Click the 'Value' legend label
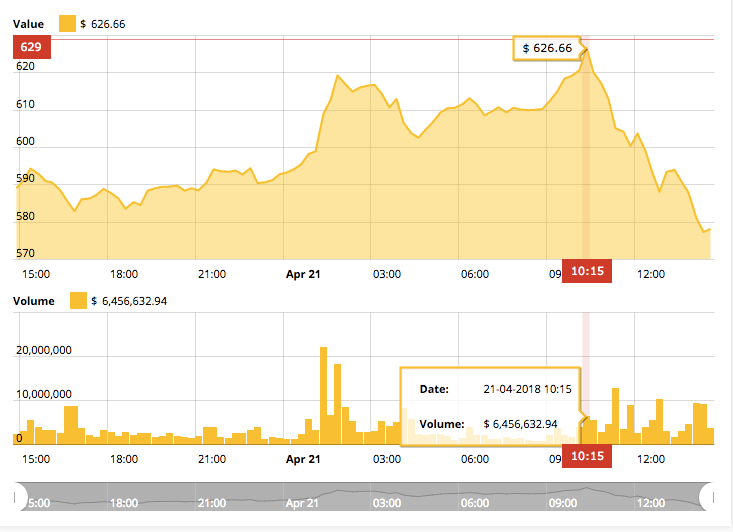 point(29,24)
